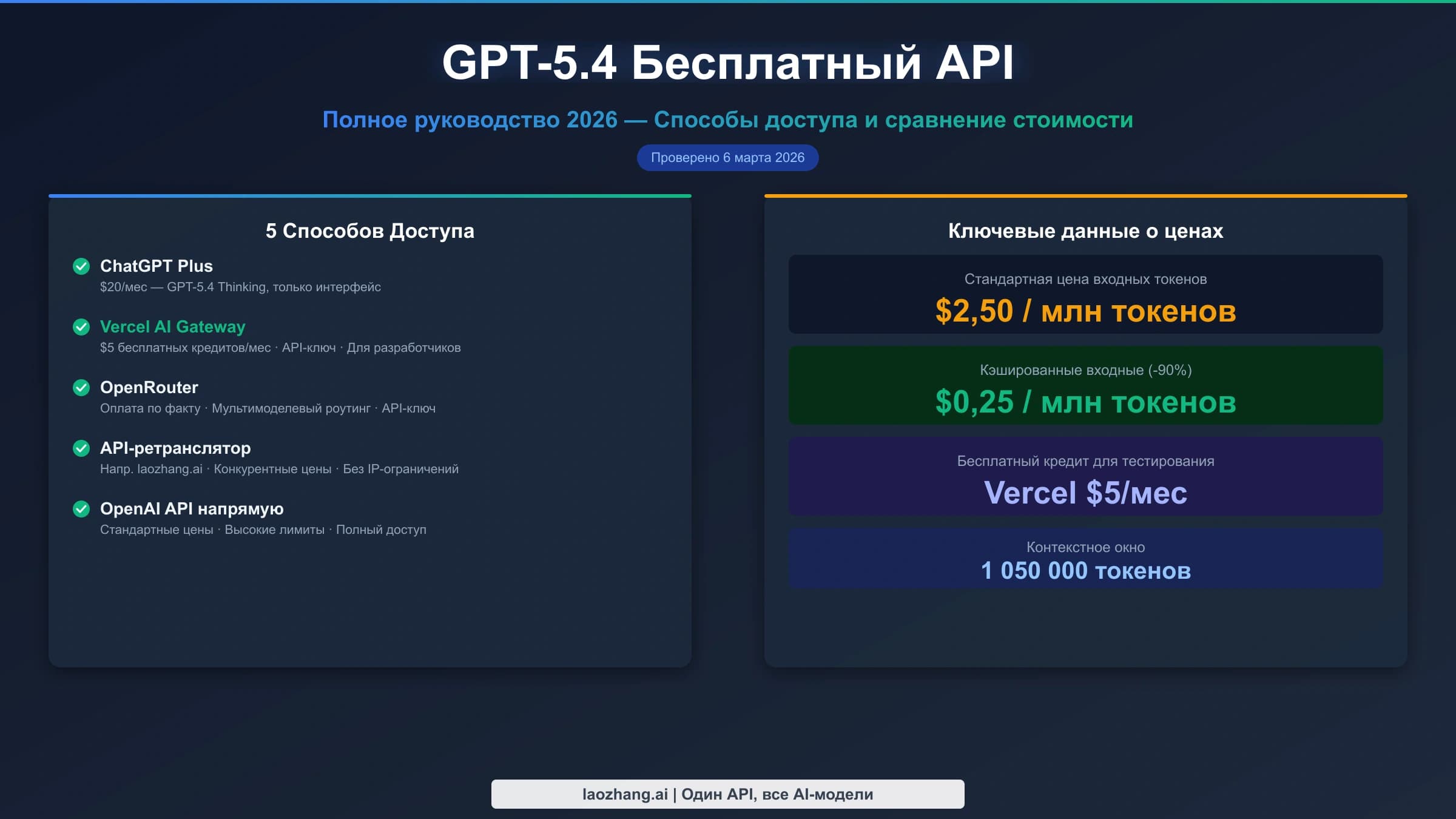Click the checkmark next to API-ретранслятор
Screen dimensions: 1456x819
pyautogui.click(x=81, y=448)
